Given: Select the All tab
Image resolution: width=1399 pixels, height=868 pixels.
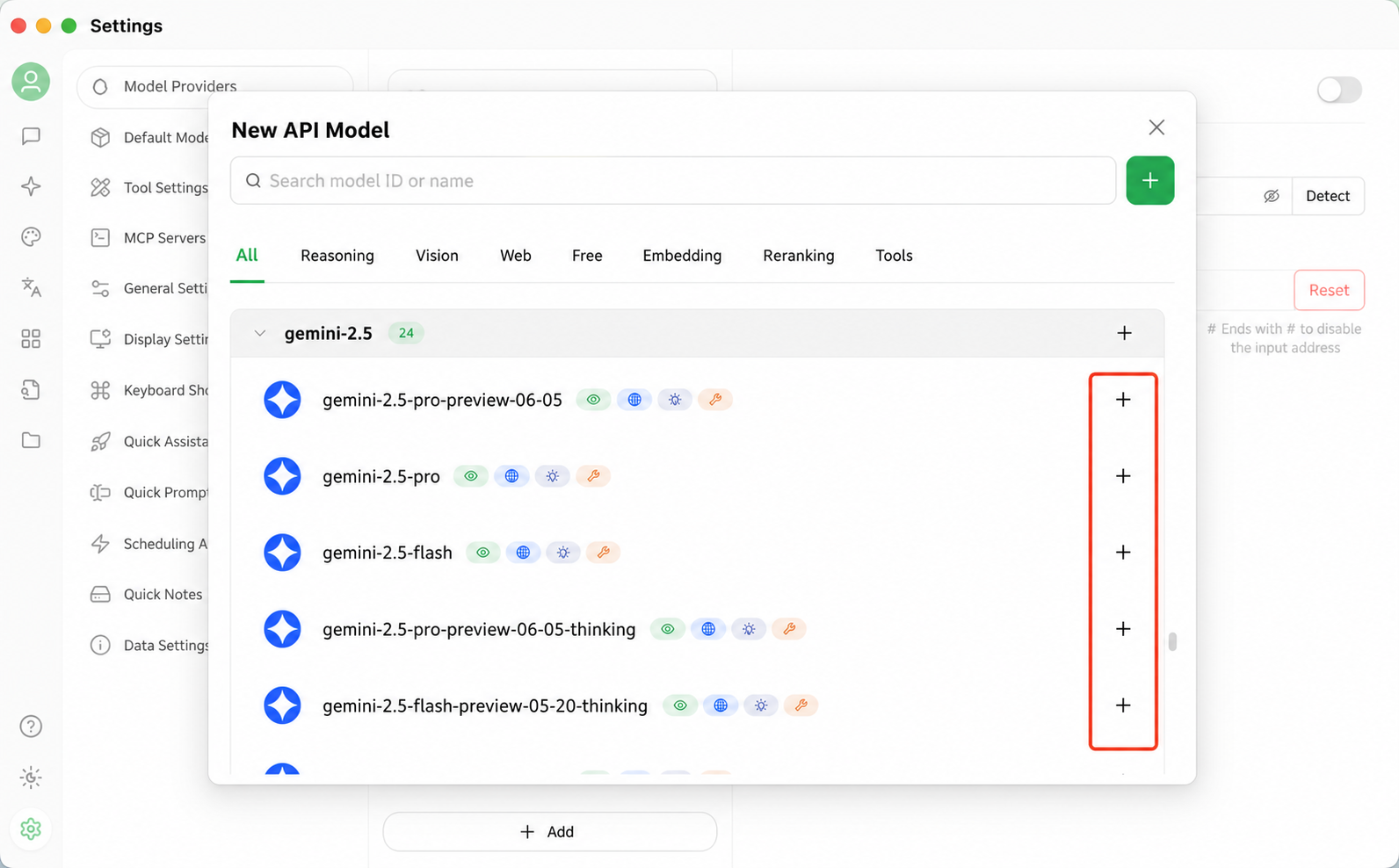Looking at the screenshot, I should (247, 256).
